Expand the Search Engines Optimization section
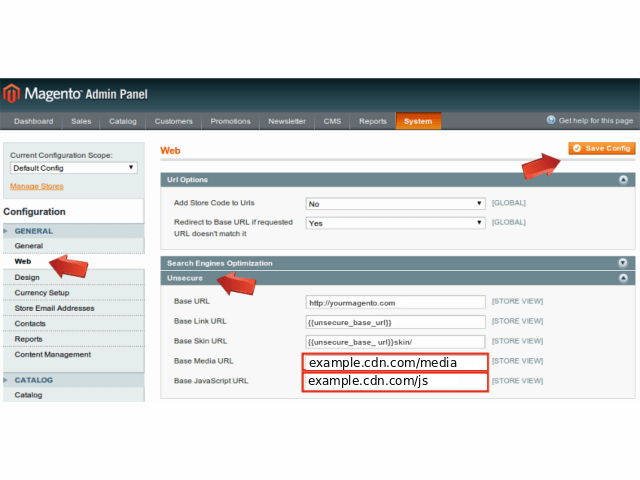Image resolution: width=640 pixels, height=480 pixels. click(623, 263)
